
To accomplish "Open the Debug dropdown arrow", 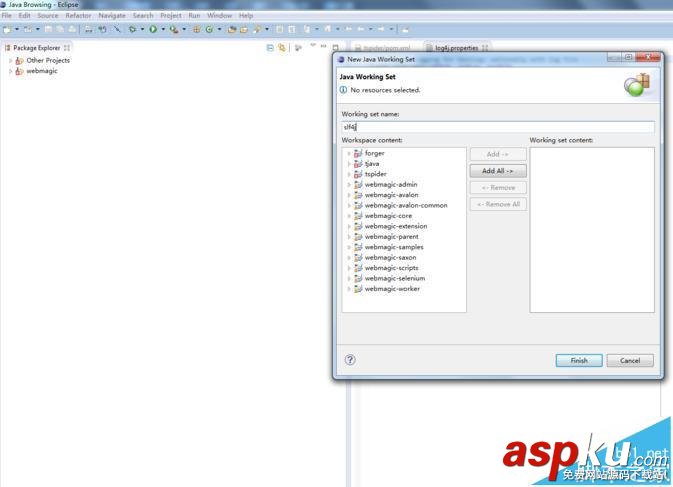I will (x=142, y=29).
